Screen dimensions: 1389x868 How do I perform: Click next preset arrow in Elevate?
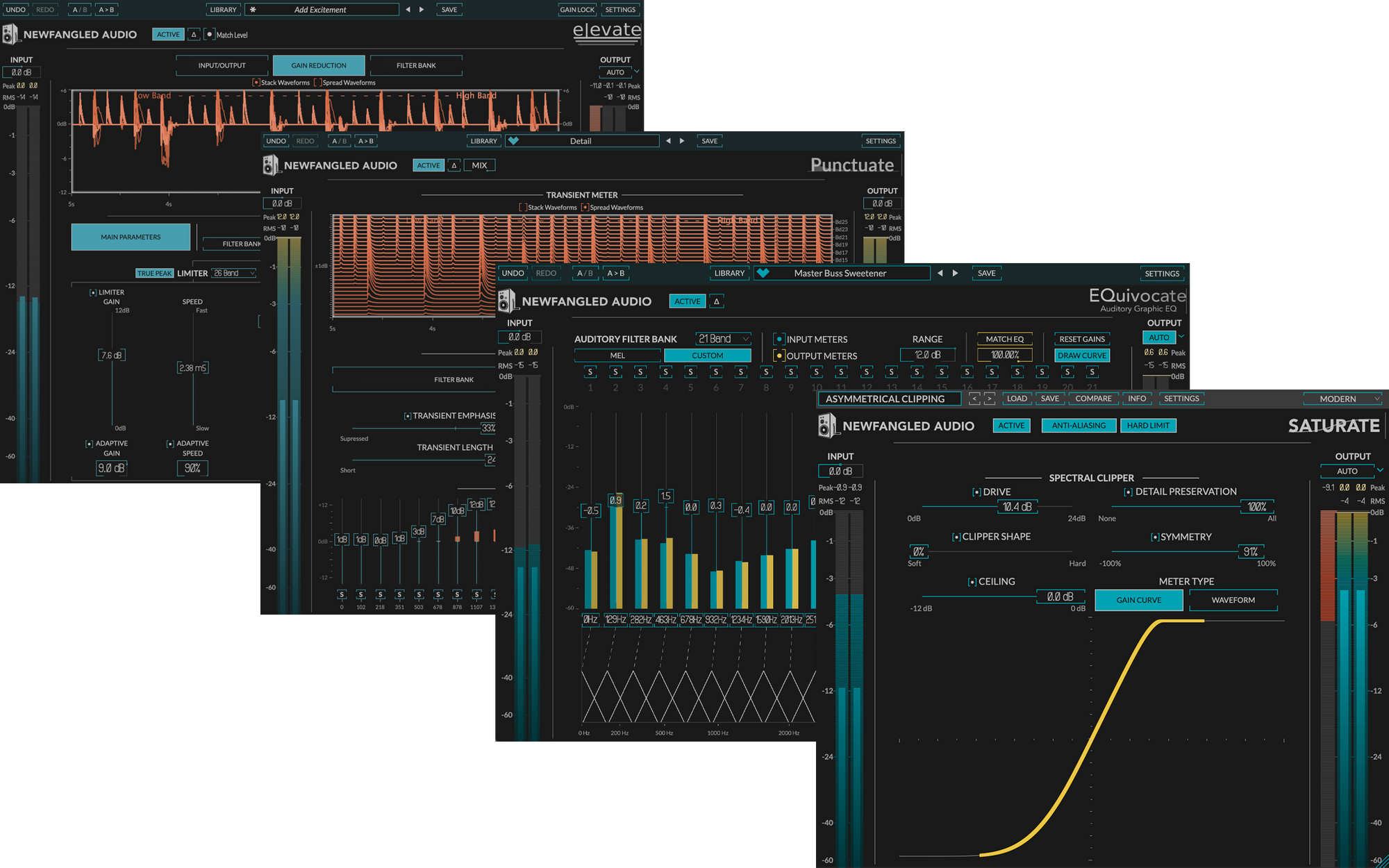point(422,10)
